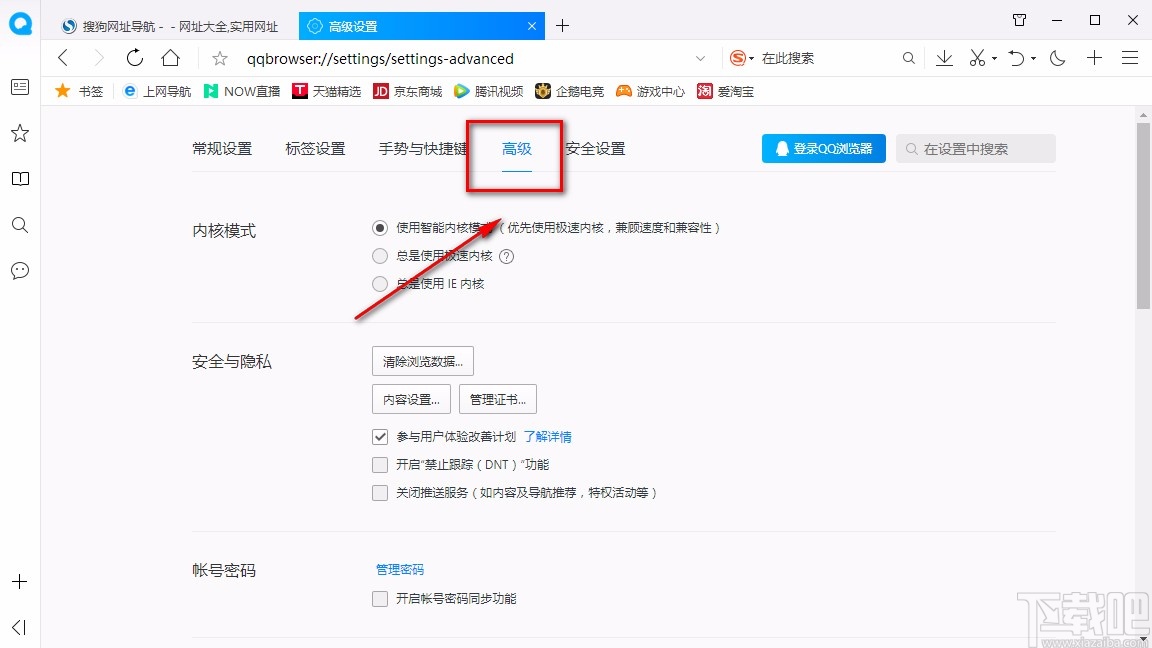Switch to the 常规设置 tab
This screenshot has width=1152, height=648.
(x=220, y=147)
